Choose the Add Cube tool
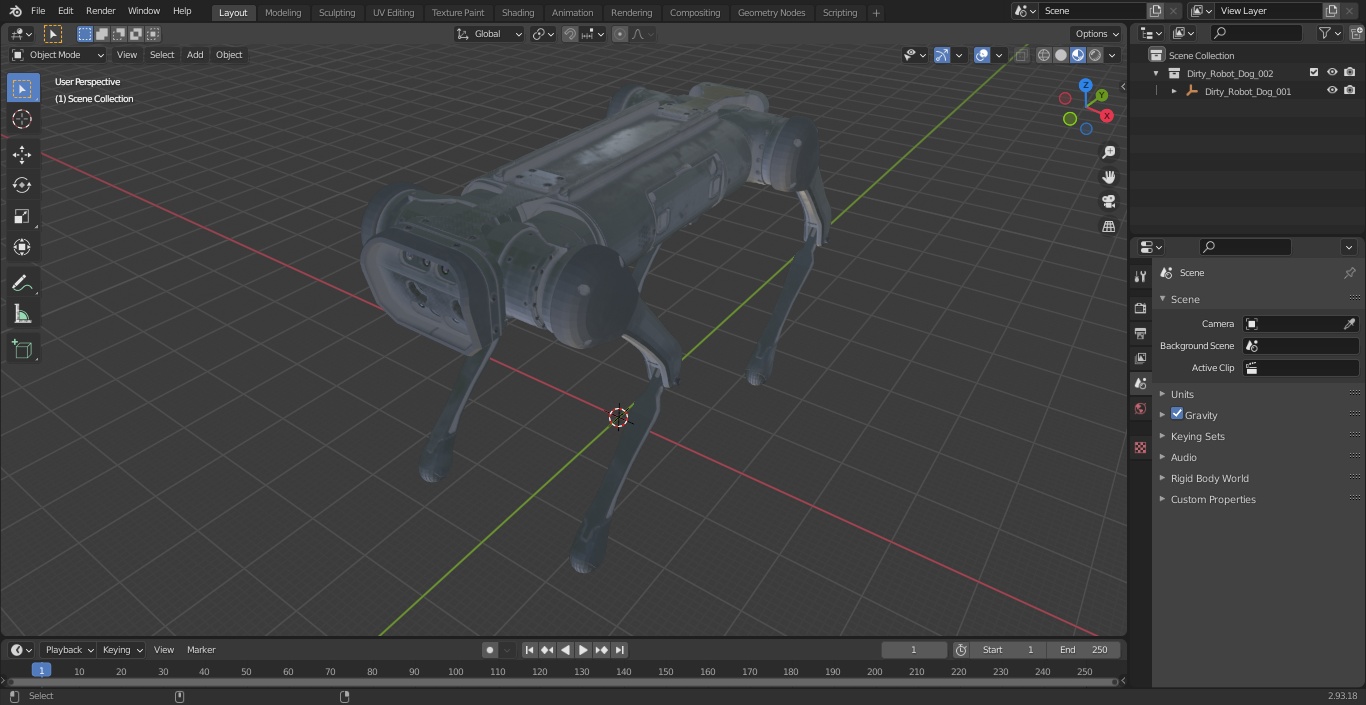 pos(22,350)
